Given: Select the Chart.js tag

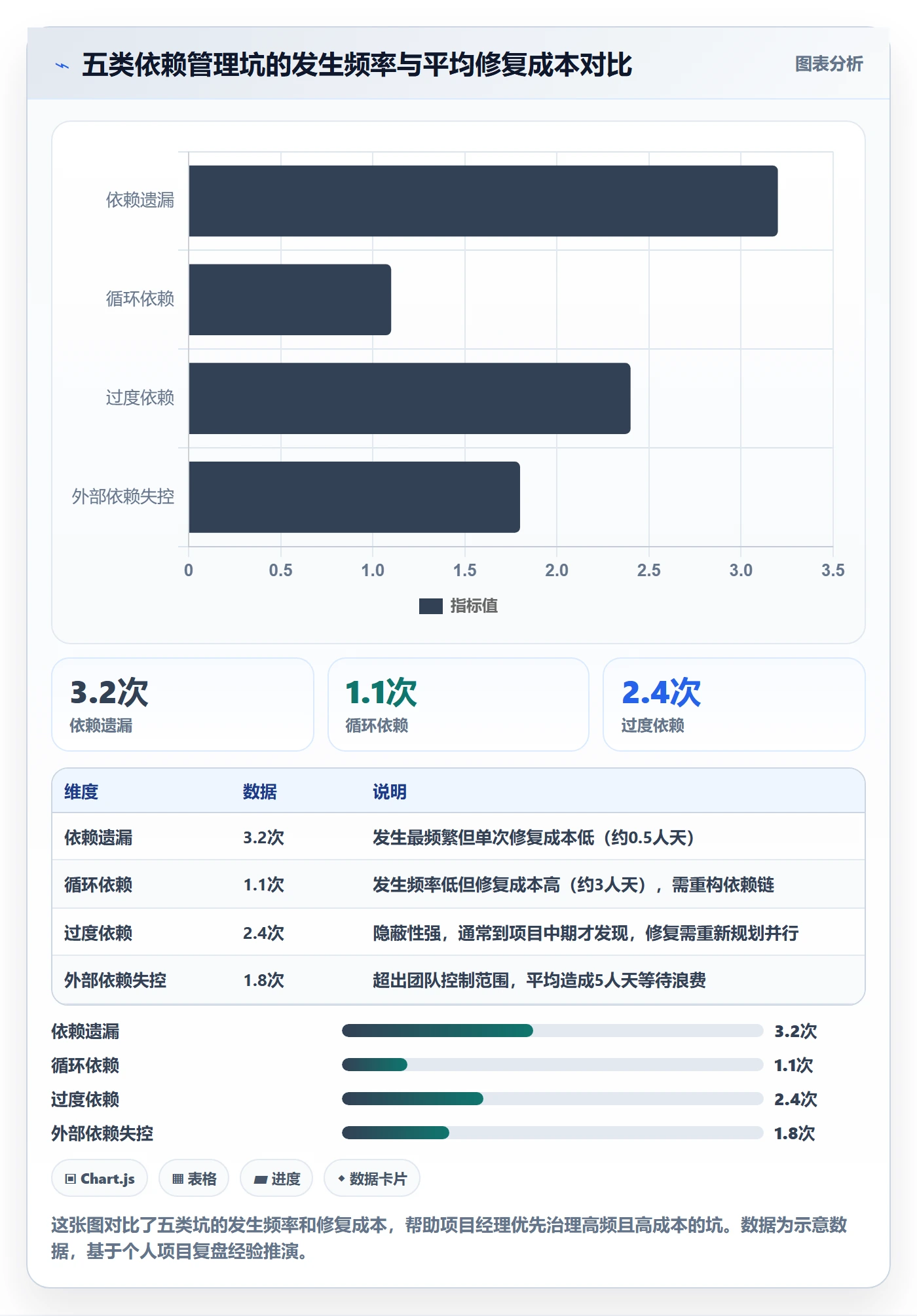Looking at the screenshot, I should click(100, 1179).
